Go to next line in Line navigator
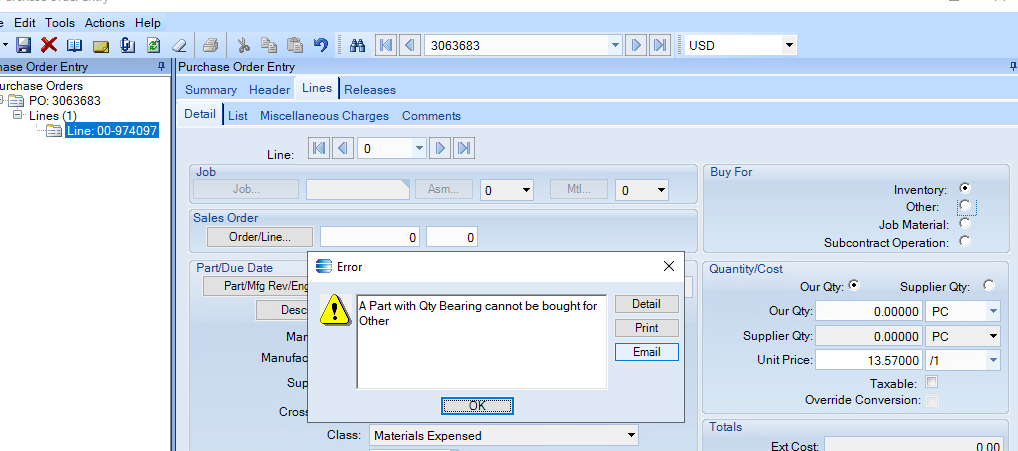 click(440, 149)
